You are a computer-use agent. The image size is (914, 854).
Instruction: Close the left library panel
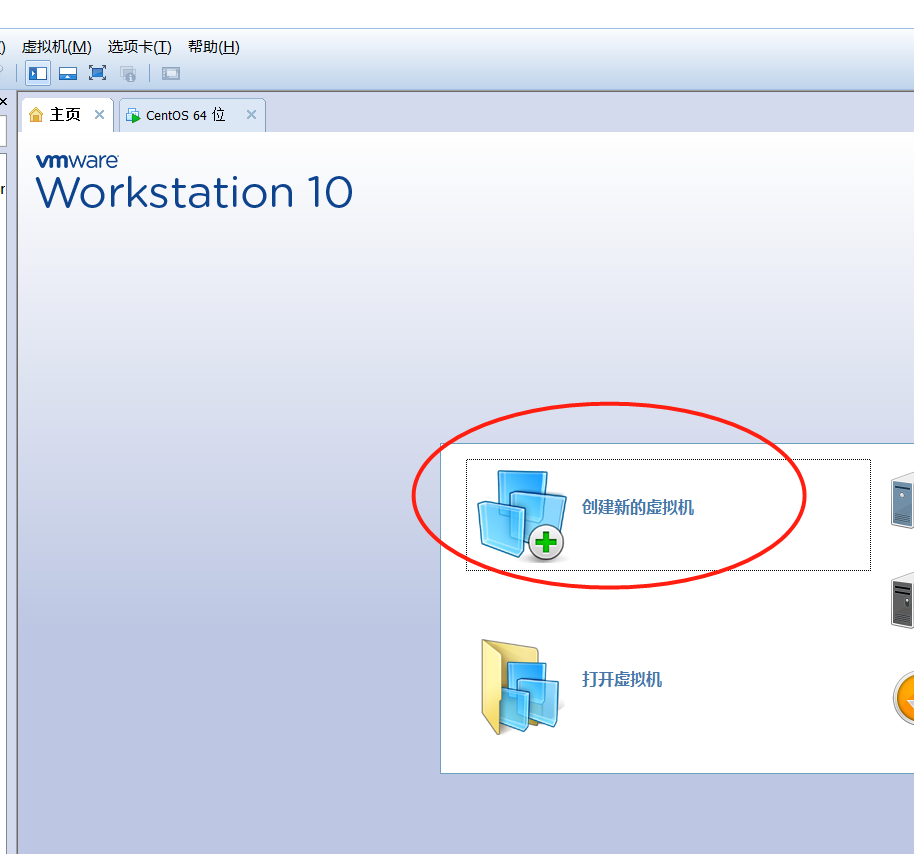3,102
